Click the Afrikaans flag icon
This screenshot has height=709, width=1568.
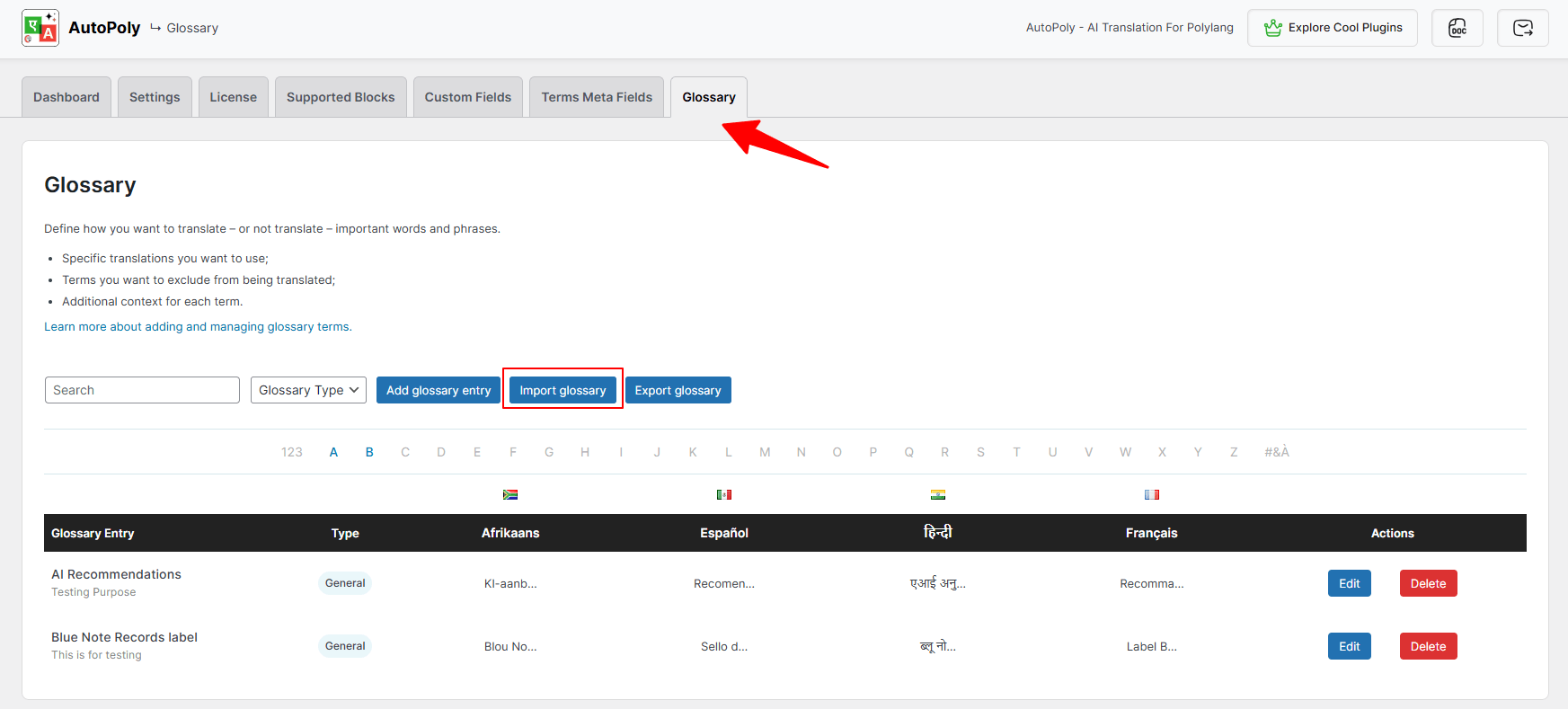510,494
